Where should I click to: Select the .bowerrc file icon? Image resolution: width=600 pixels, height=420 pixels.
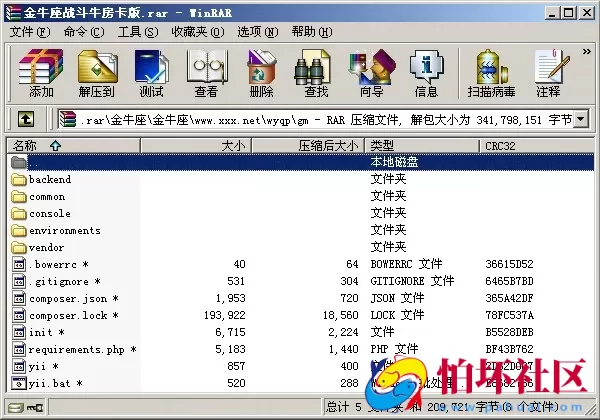pos(19,264)
